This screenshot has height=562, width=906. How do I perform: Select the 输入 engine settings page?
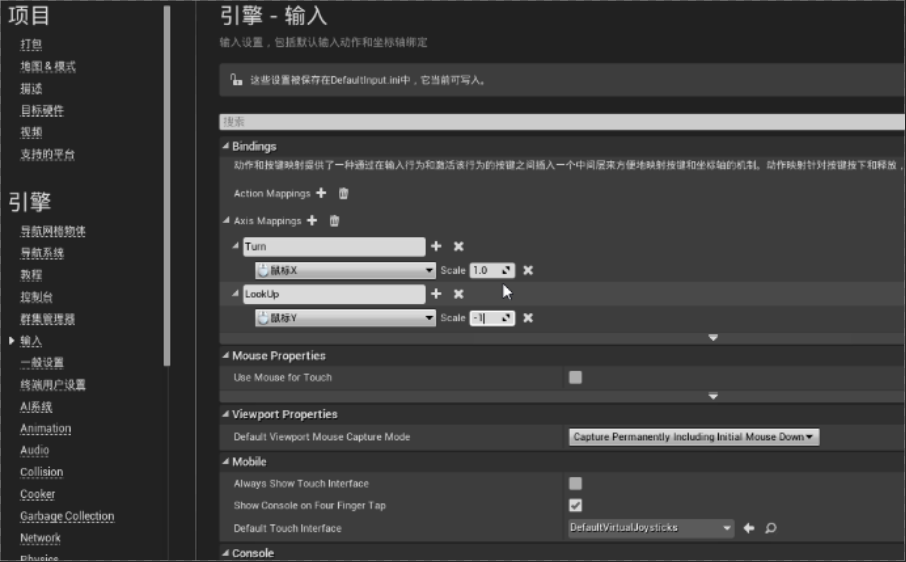pyautogui.click(x=31, y=341)
